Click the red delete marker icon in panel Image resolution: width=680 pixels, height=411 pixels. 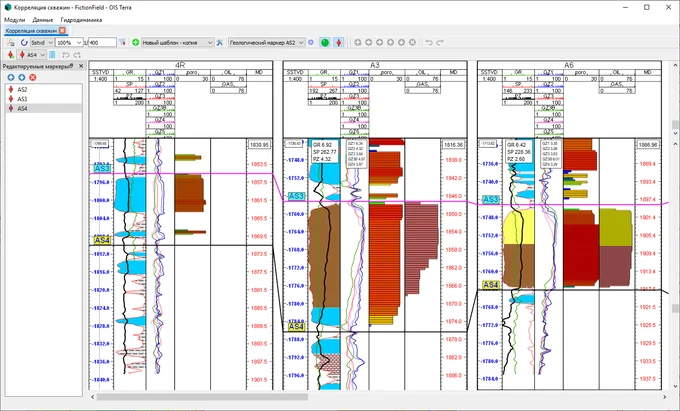(34, 77)
